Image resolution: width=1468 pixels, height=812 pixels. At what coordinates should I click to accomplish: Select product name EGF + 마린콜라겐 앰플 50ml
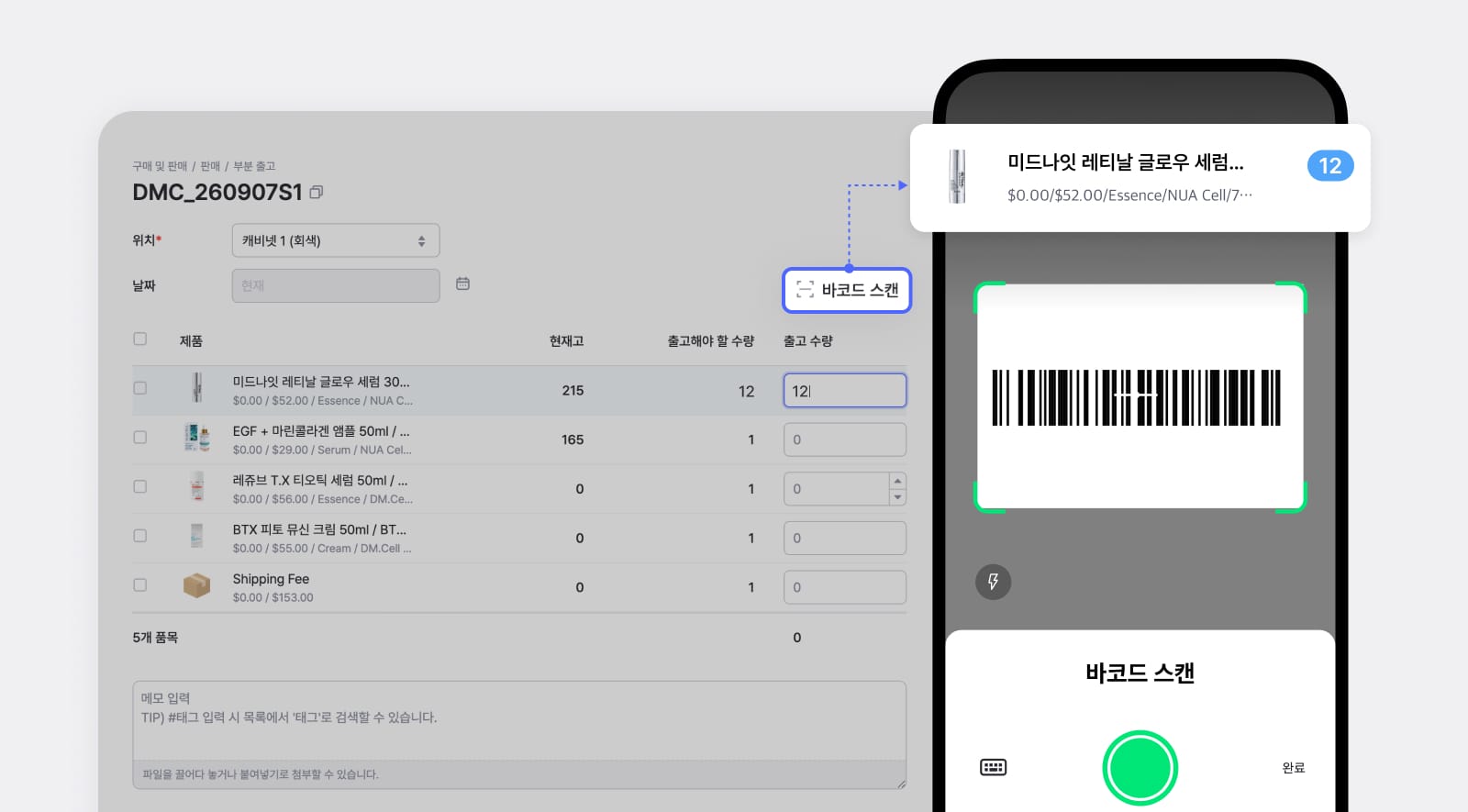pyautogui.click(x=321, y=431)
